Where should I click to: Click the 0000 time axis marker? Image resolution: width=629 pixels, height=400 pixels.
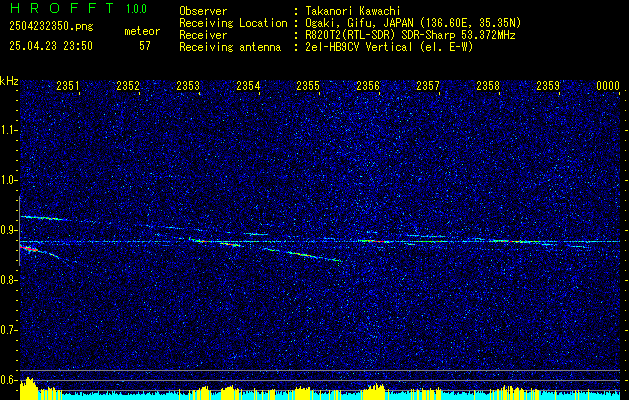[x=608, y=86]
